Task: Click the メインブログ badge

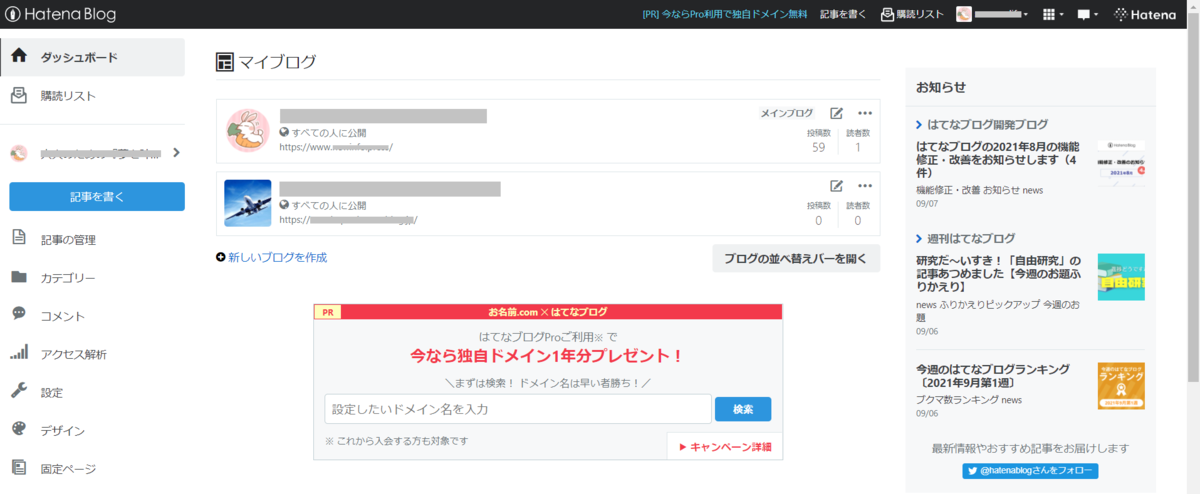Action: point(785,113)
